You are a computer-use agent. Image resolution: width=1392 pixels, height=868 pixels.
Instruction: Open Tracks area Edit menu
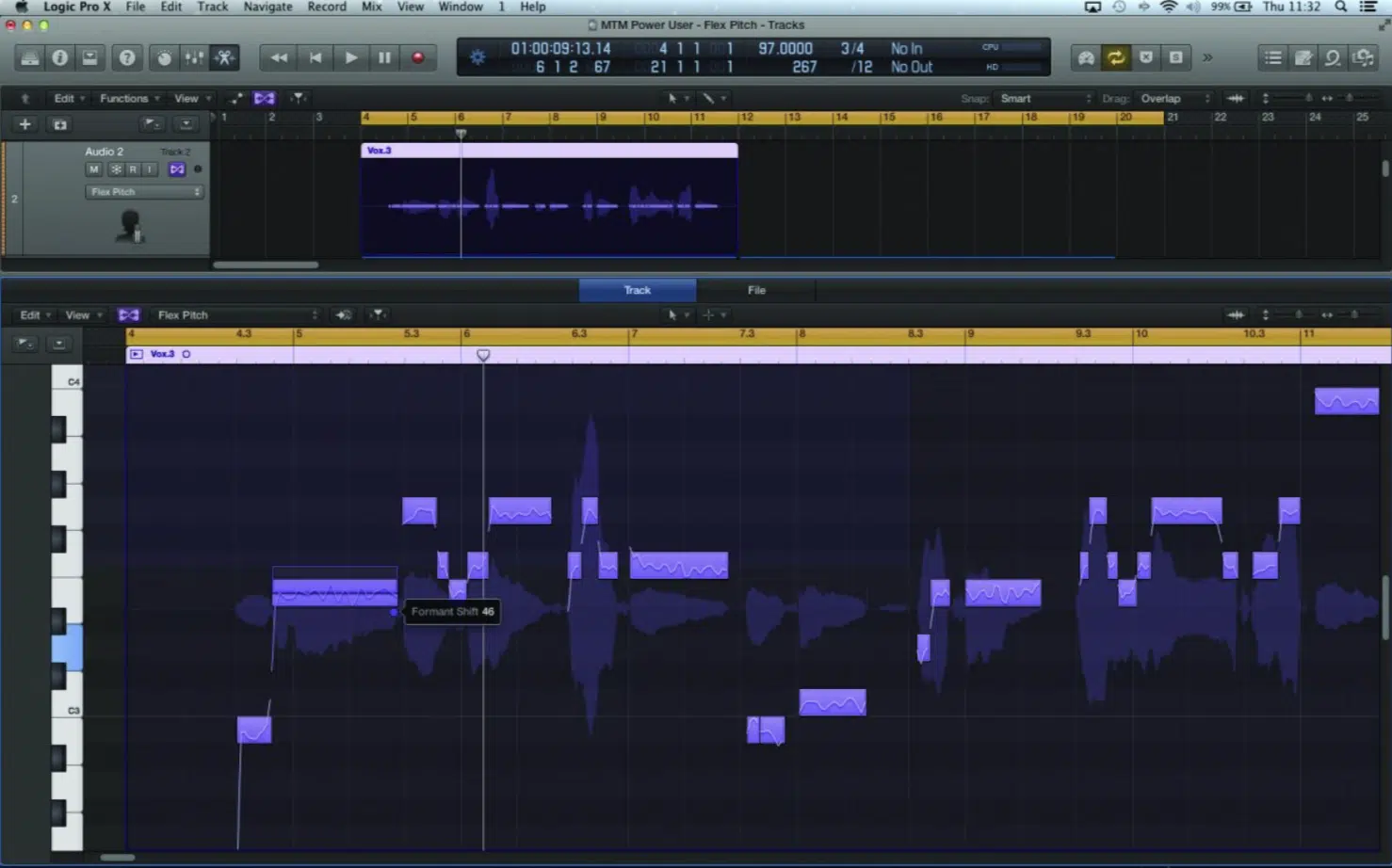69,99
